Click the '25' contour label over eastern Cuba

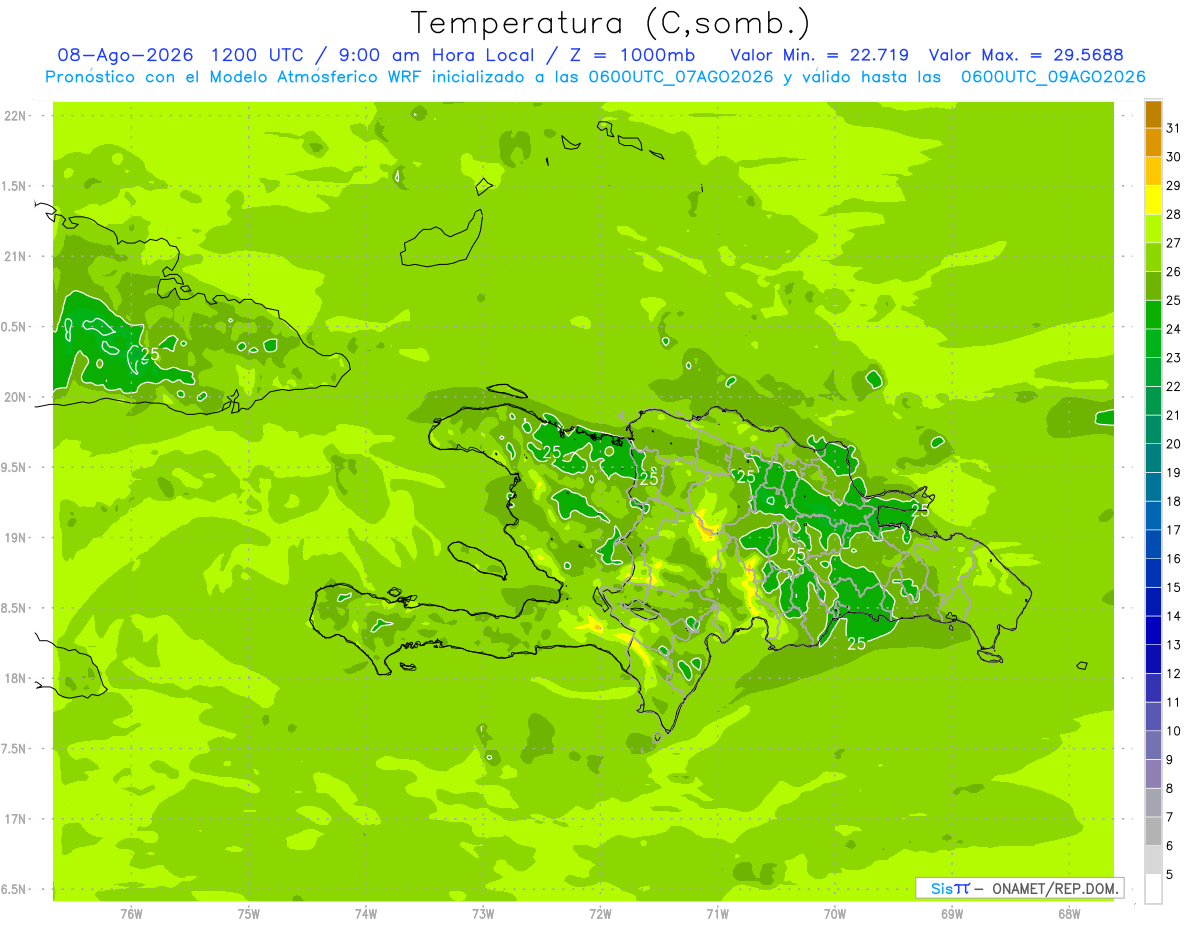(150, 354)
